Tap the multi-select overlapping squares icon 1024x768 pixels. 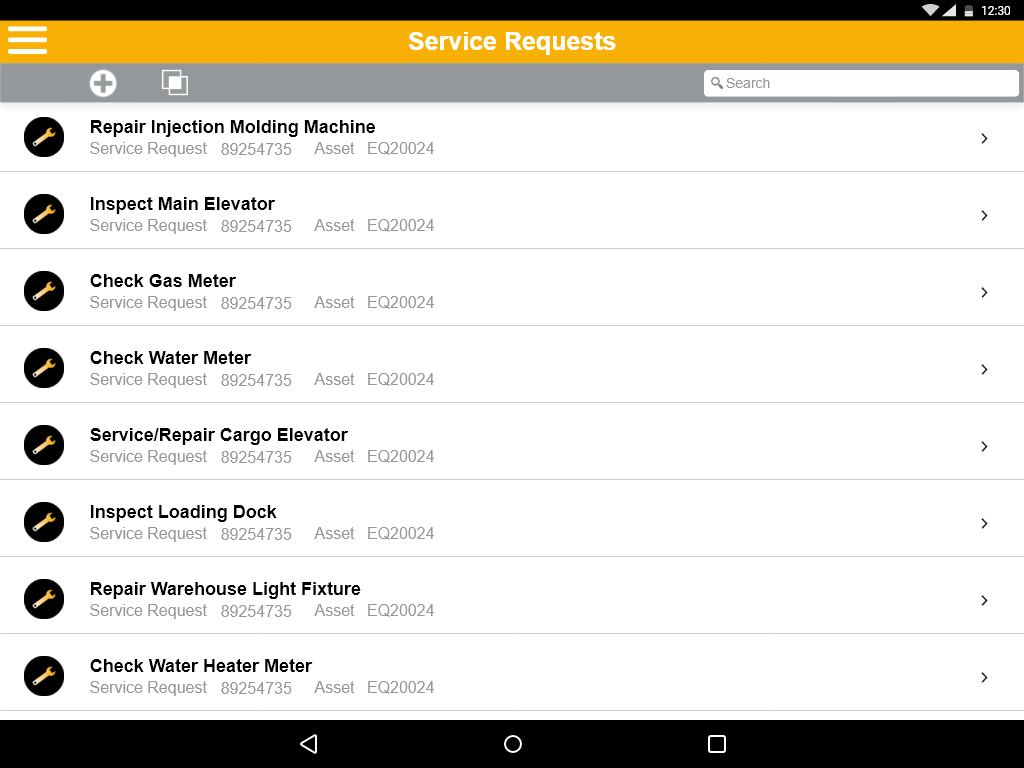(175, 83)
